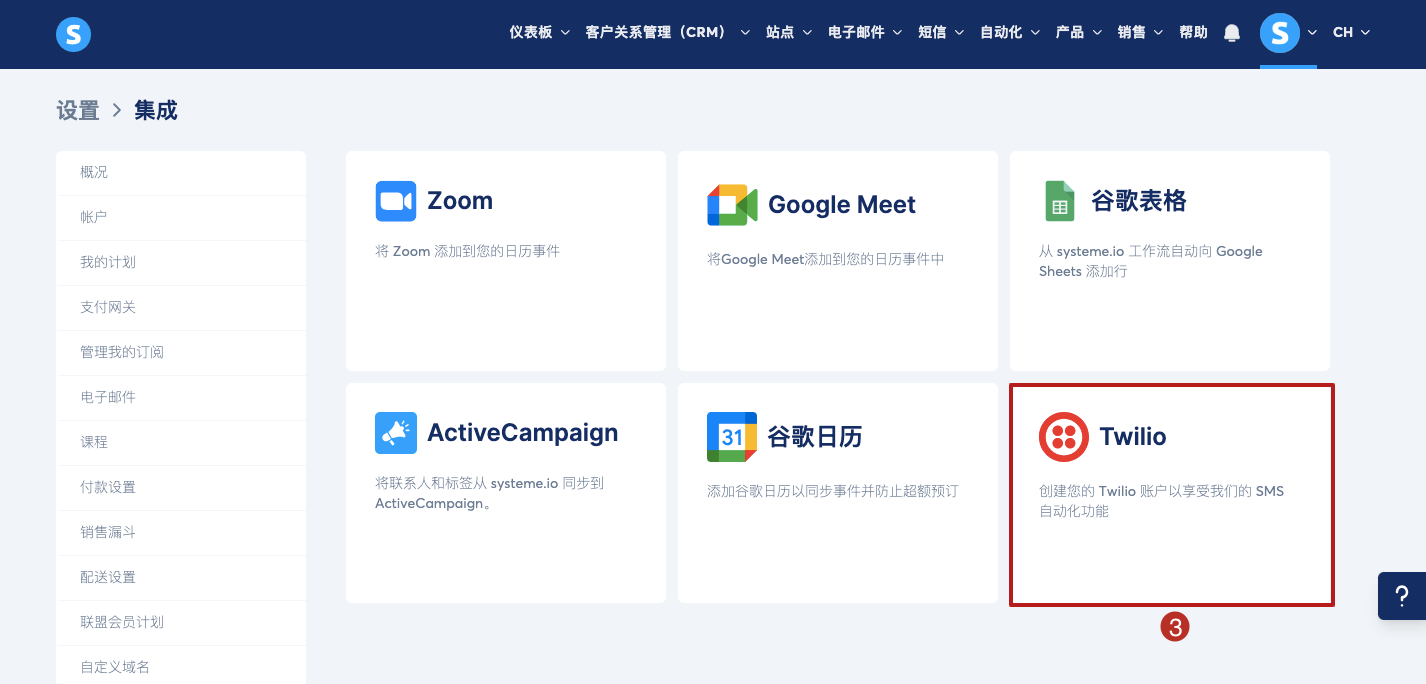
Task: Open 电子邮件 settings in the sidebar
Action: click(181, 398)
